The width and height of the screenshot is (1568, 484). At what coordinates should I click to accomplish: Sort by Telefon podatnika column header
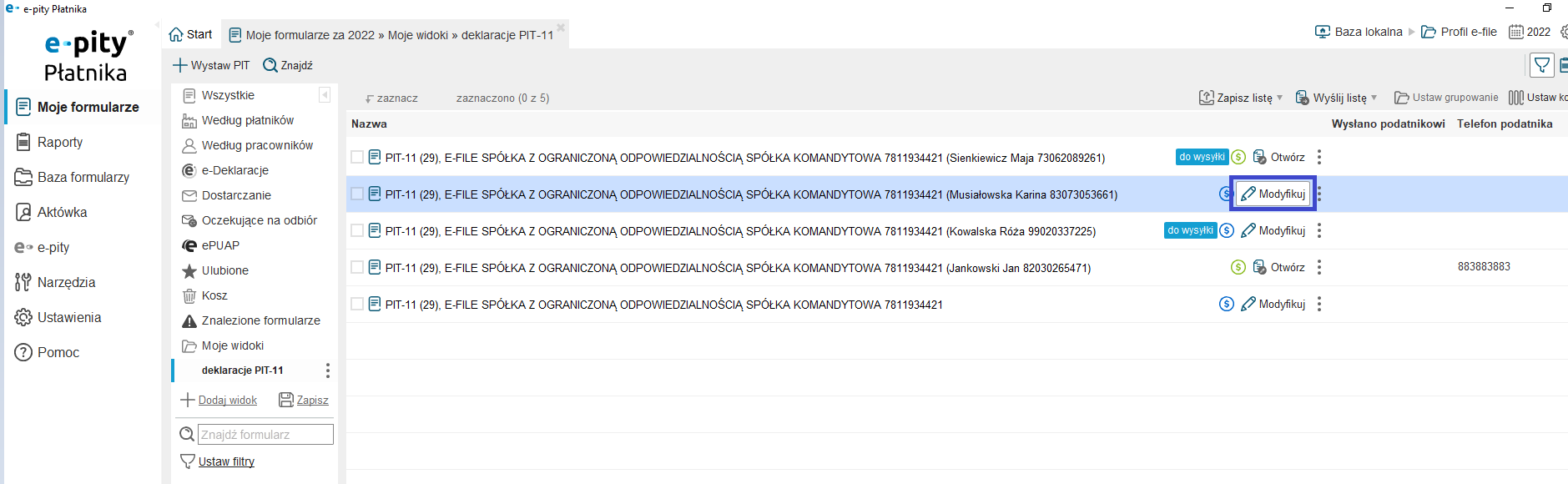click(1505, 124)
